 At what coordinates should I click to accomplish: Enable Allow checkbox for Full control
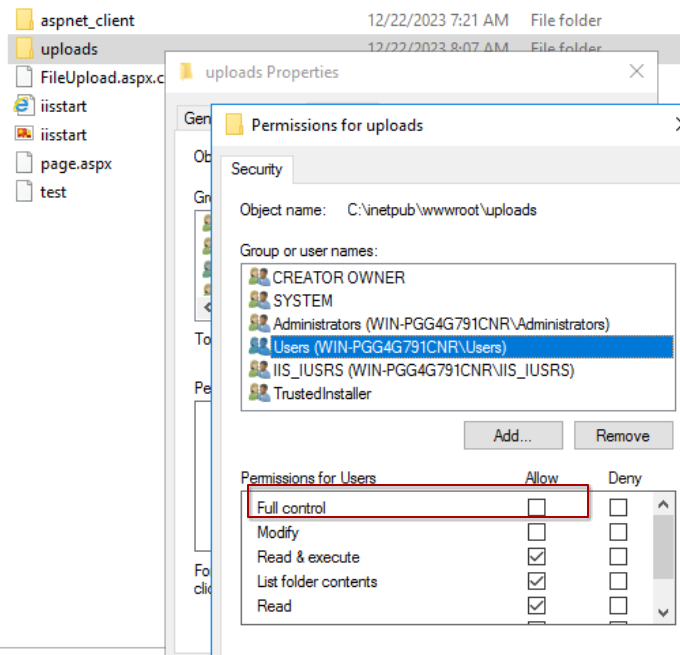tap(537, 508)
